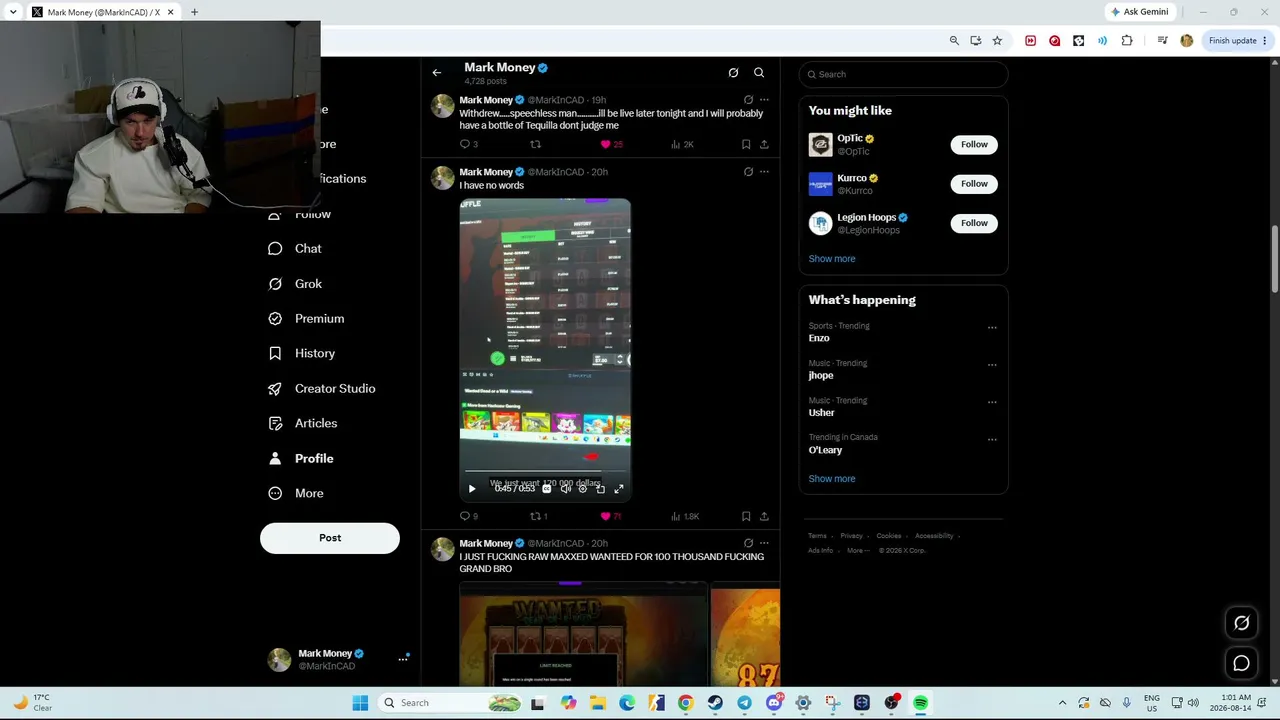Go back using the profile back arrow
The image size is (1280, 720).
tap(437, 73)
